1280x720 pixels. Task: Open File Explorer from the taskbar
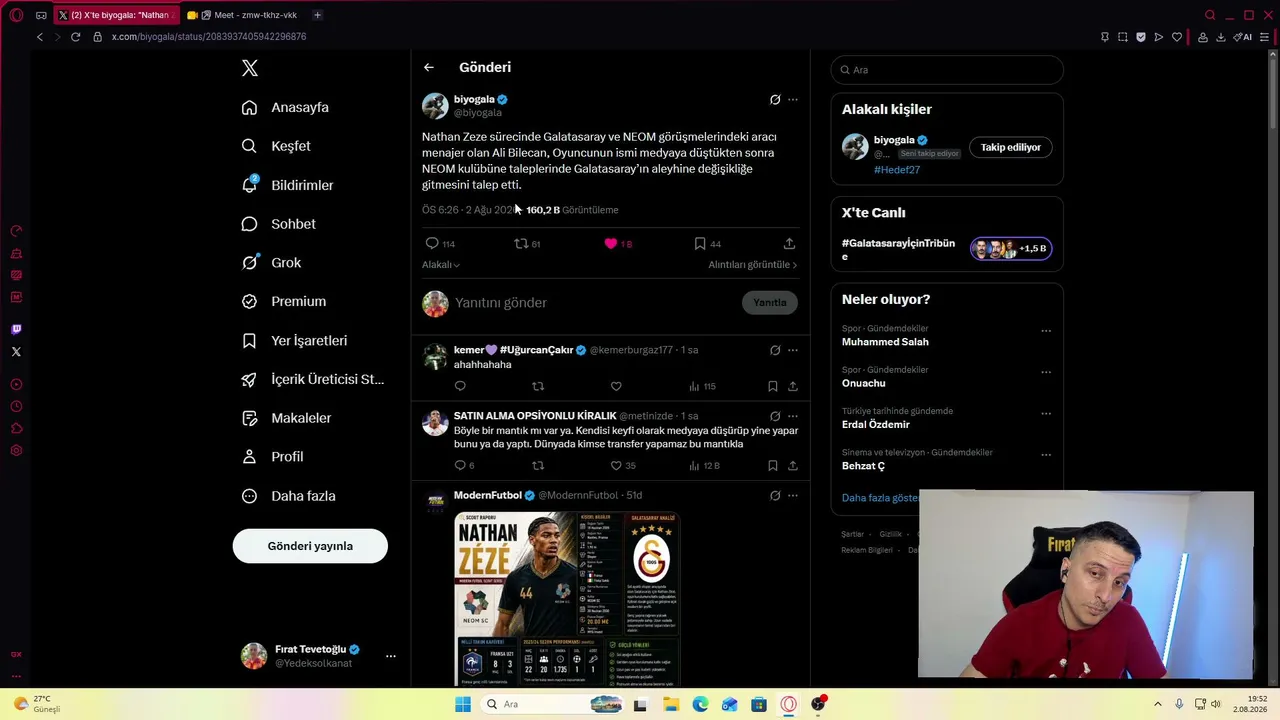(x=670, y=704)
